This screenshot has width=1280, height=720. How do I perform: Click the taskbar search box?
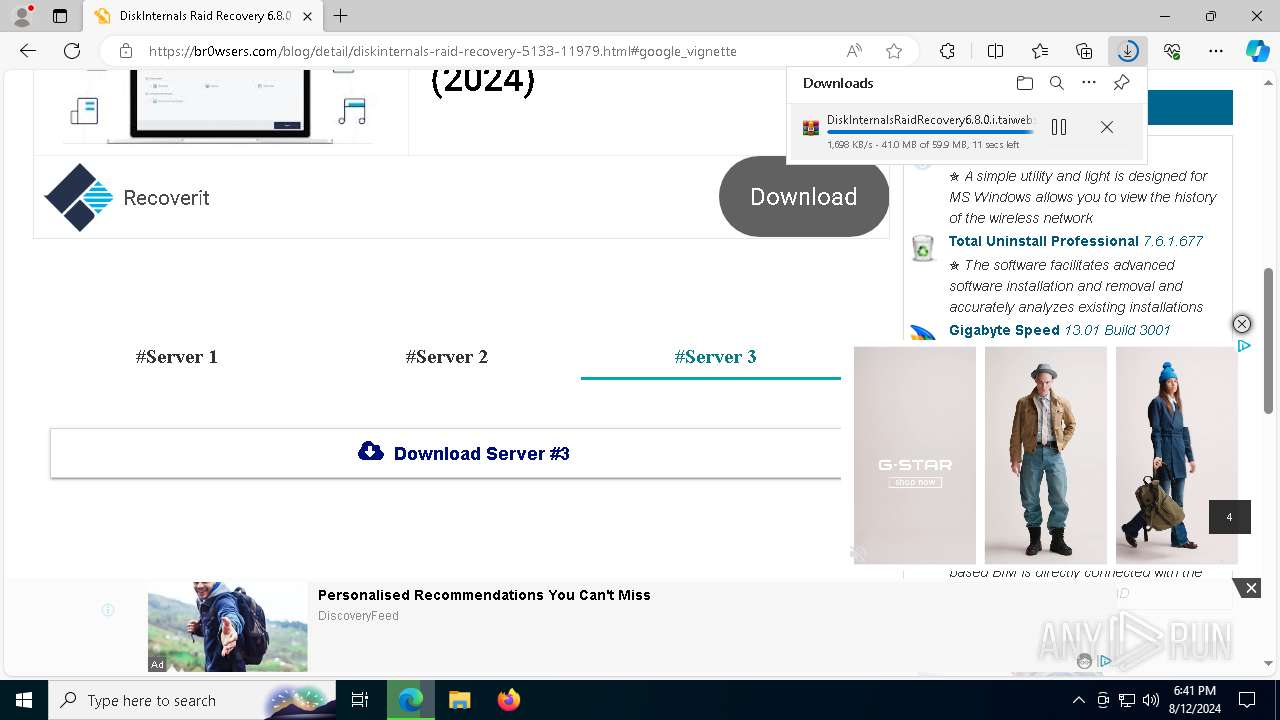click(x=191, y=700)
